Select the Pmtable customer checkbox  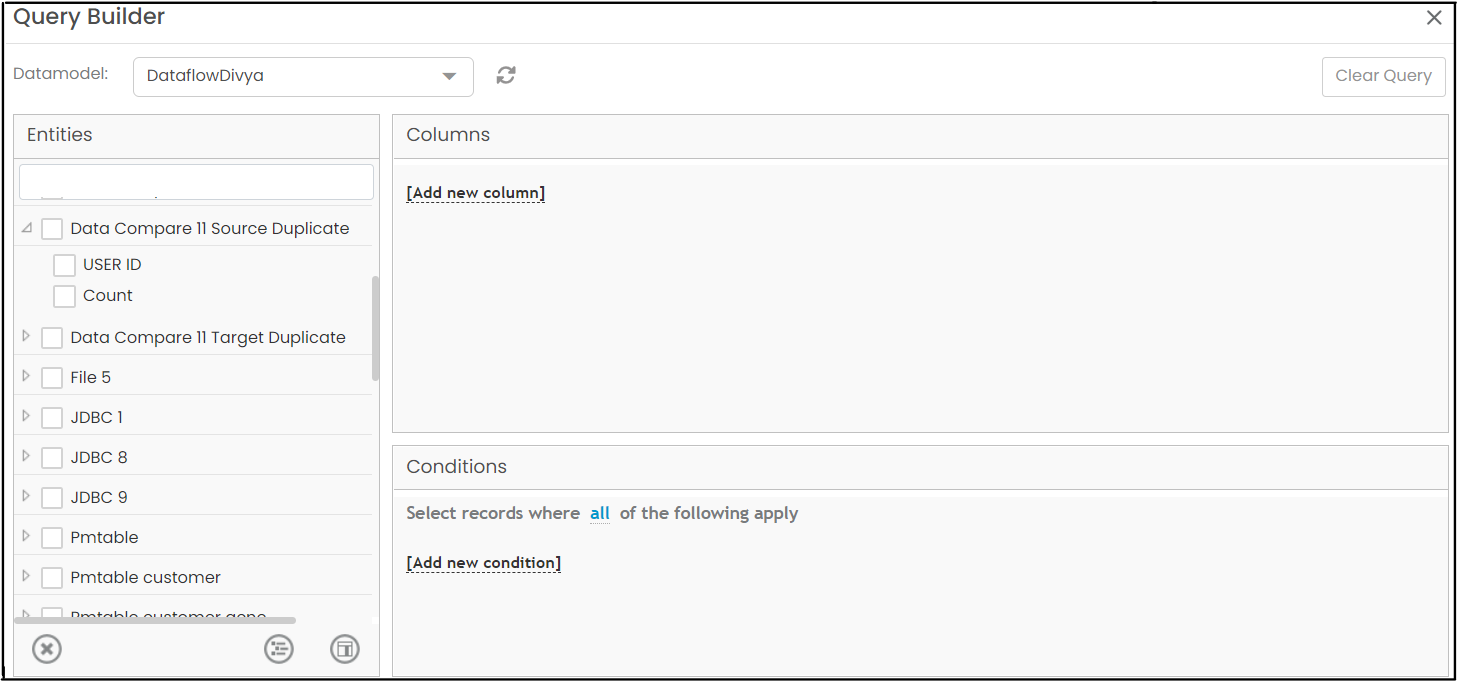pos(52,578)
